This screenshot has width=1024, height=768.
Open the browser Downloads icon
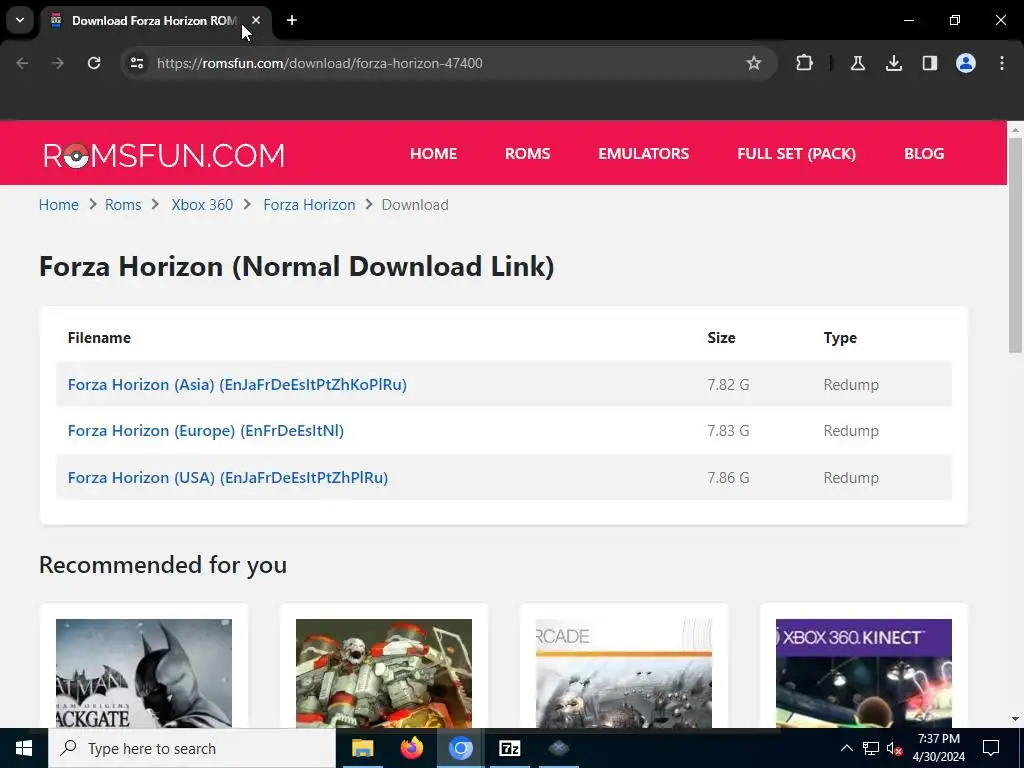coord(893,63)
